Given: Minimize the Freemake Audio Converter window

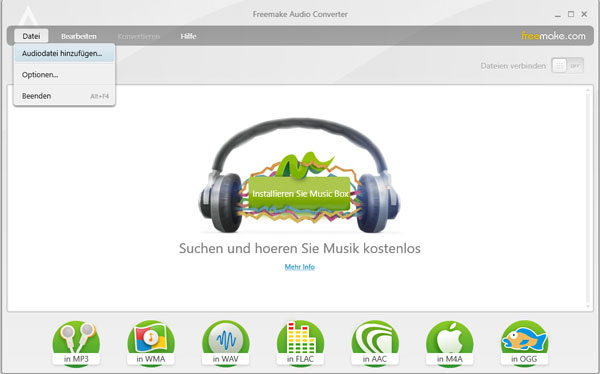Looking at the screenshot, I should [558, 15].
